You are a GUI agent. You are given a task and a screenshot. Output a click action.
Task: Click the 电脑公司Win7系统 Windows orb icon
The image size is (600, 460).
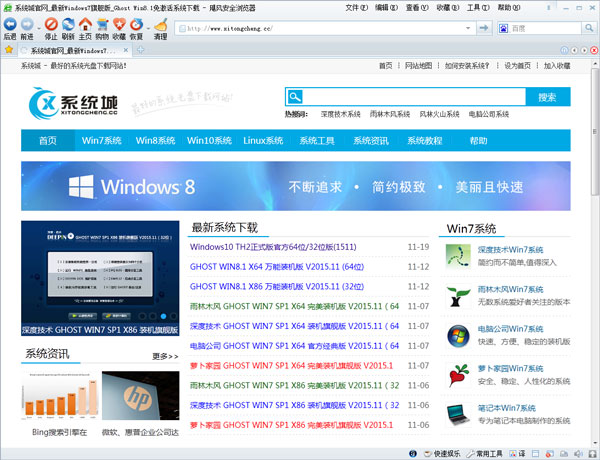pyautogui.click(x=458, y=336)
